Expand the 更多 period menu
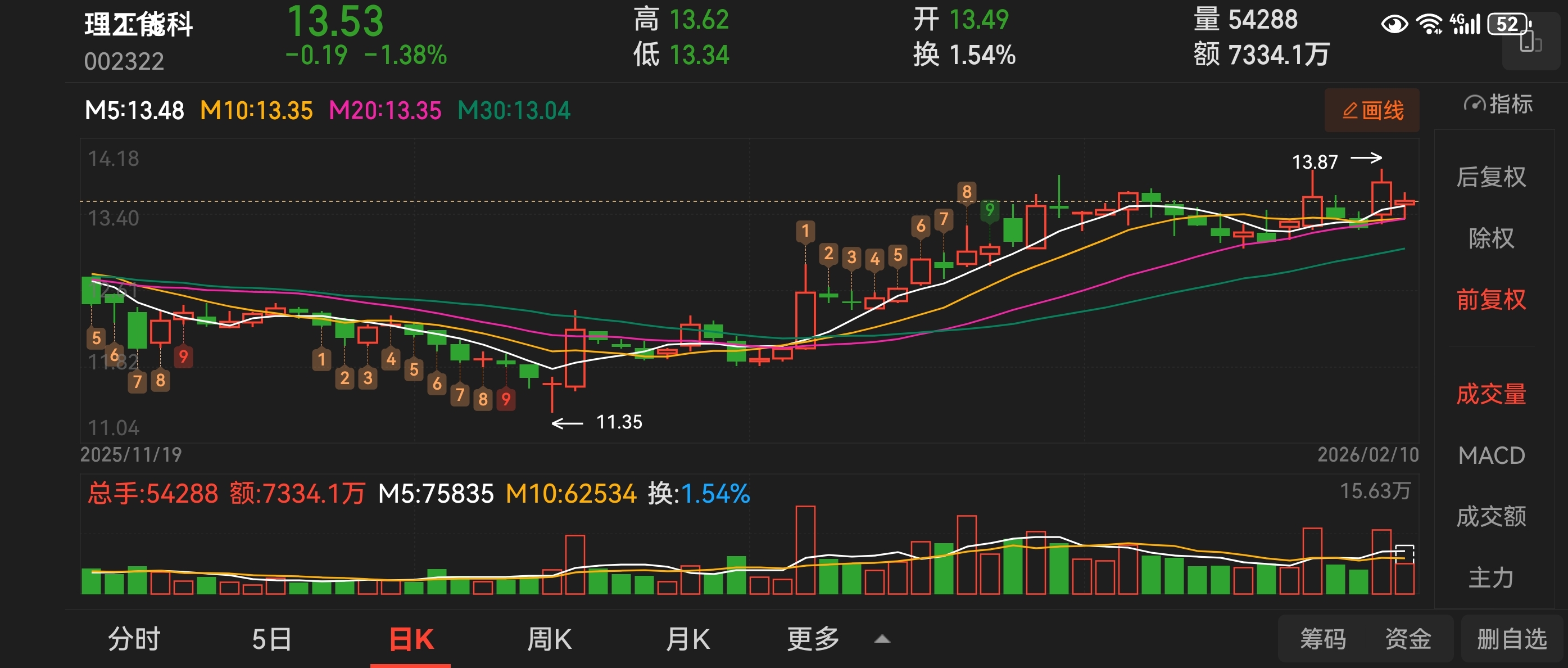The image size is (1568, 668). click(813, 639)
